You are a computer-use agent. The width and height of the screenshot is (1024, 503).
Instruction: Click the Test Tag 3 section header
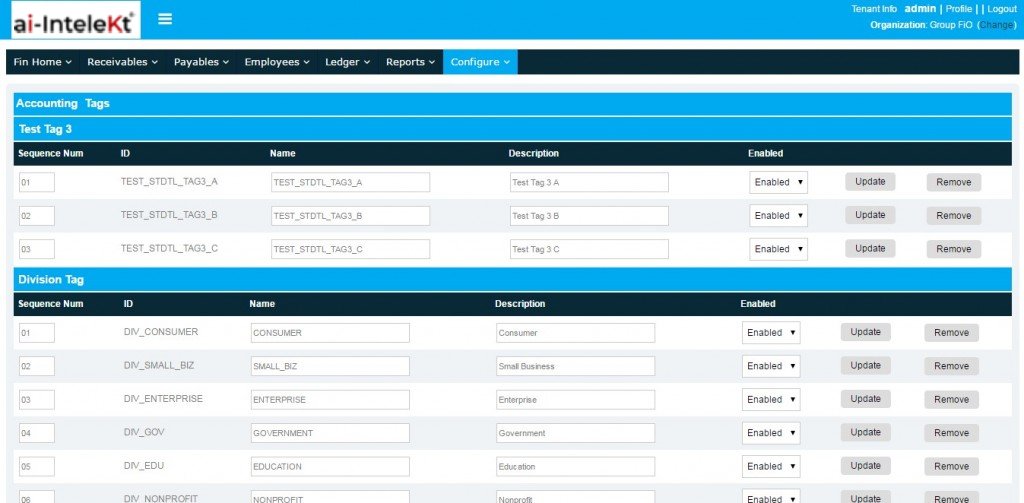512,129
